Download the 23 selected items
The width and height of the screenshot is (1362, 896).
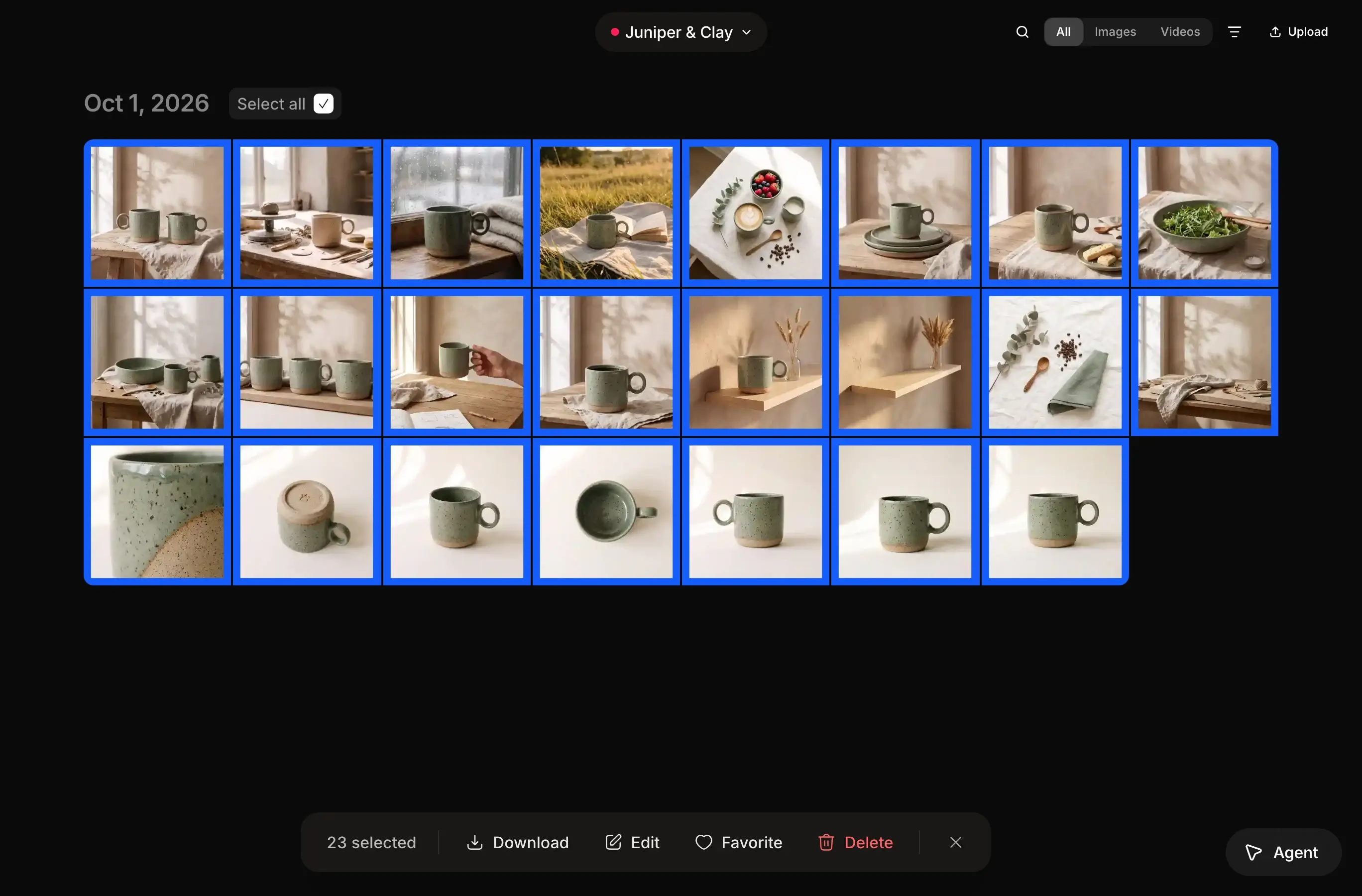tap(518, 842)
